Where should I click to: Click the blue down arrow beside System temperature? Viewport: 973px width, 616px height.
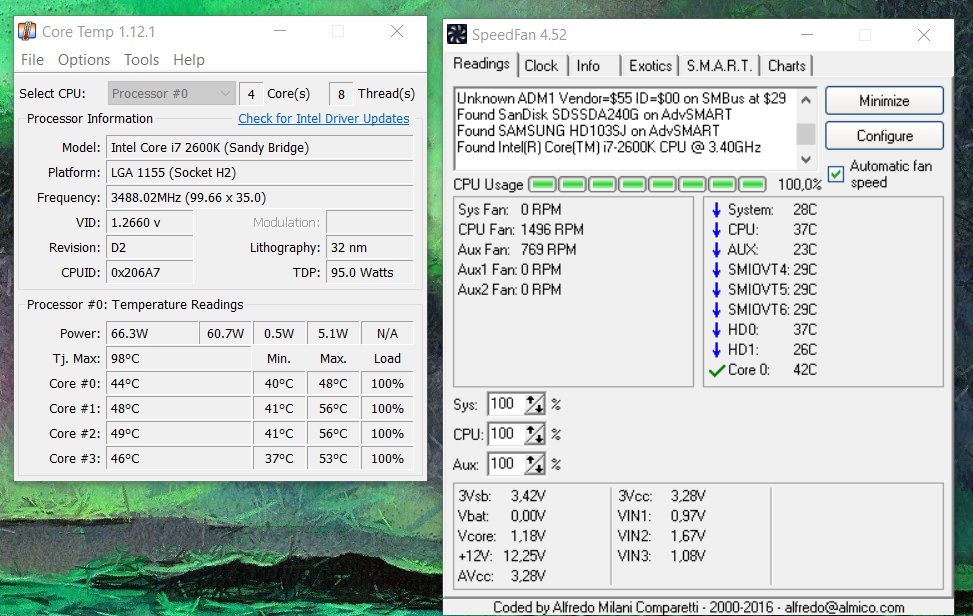pyautogui.click(x=716, y=210)
